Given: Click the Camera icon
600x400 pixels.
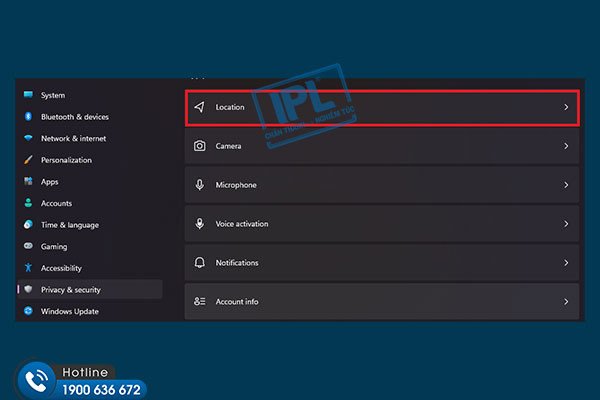Looking at the screenshot, I should pos(199,146).
